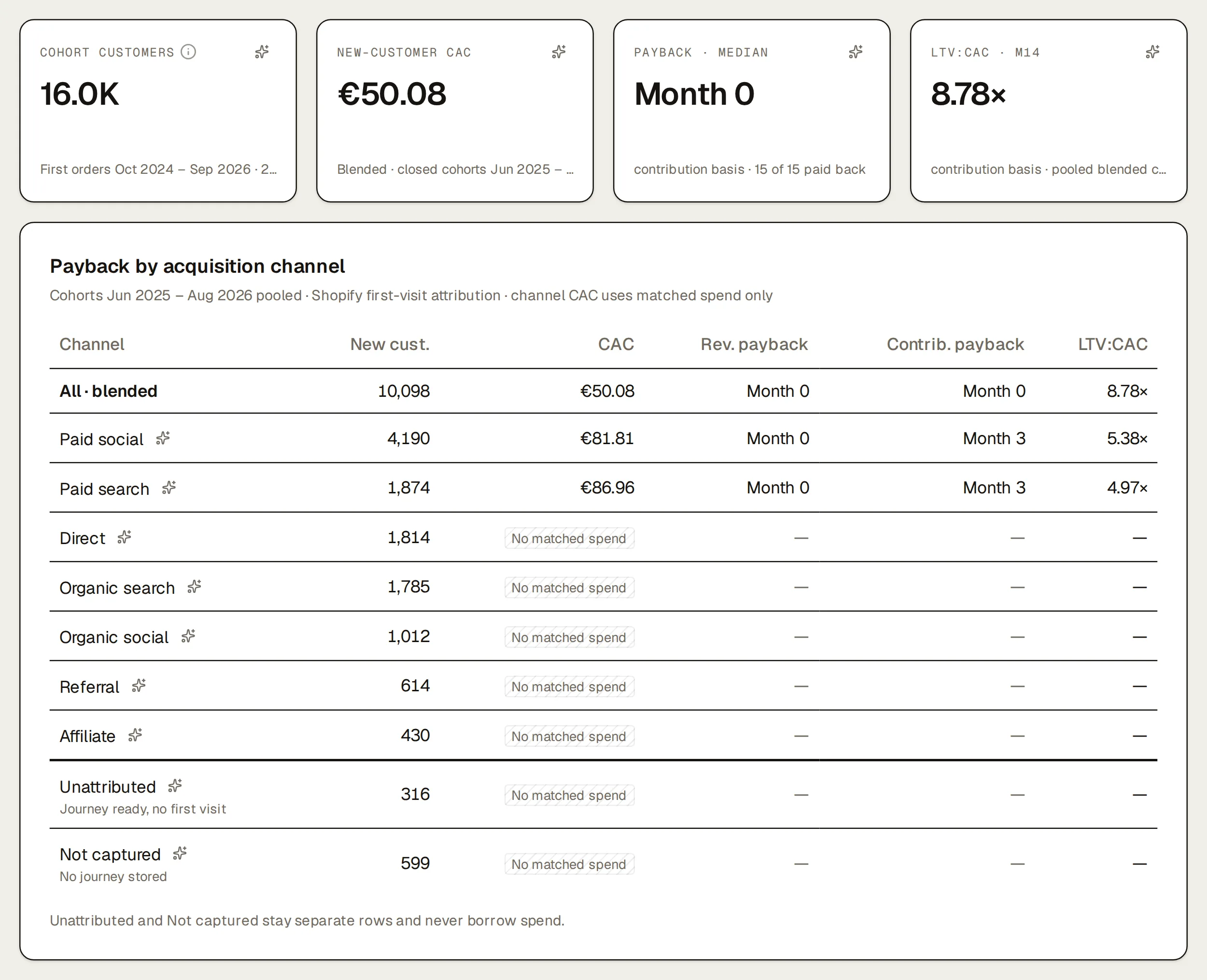Screen dimensions: 1207x980
Task: Click the sparkle icon next to Affiliate
Action: click(135, 735)
